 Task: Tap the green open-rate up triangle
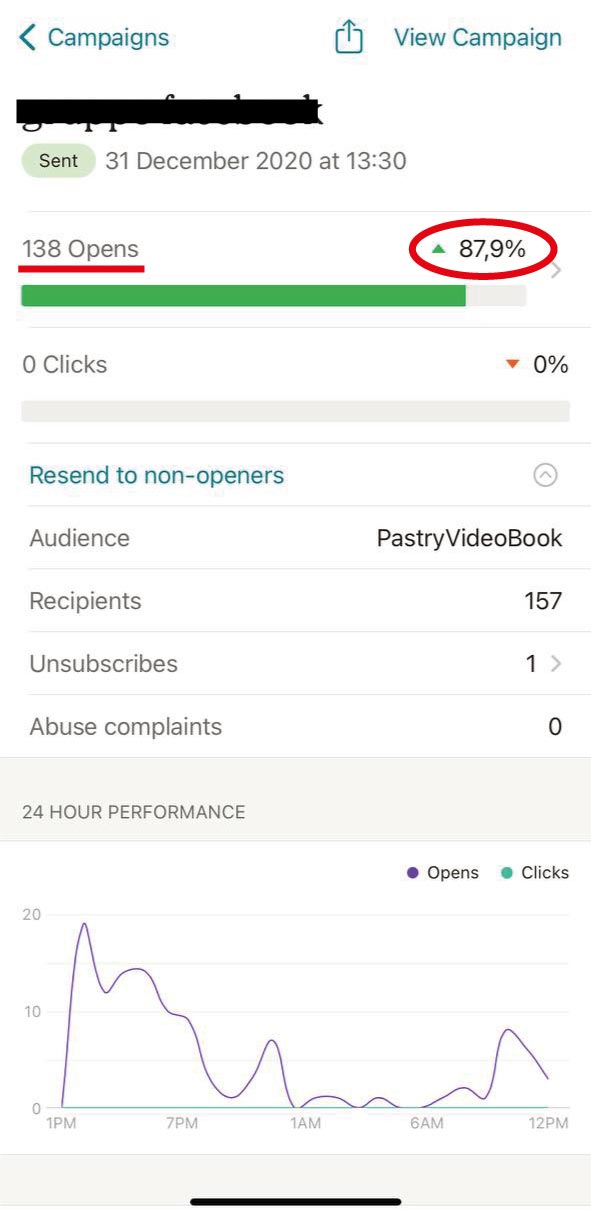coord(438,249)
